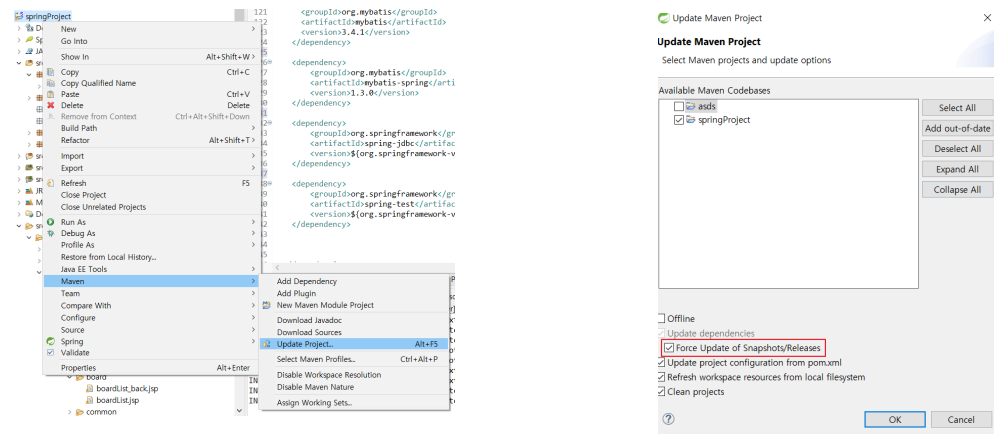
Task: Click the help question mark icon
Action: [x=668, y=419]
